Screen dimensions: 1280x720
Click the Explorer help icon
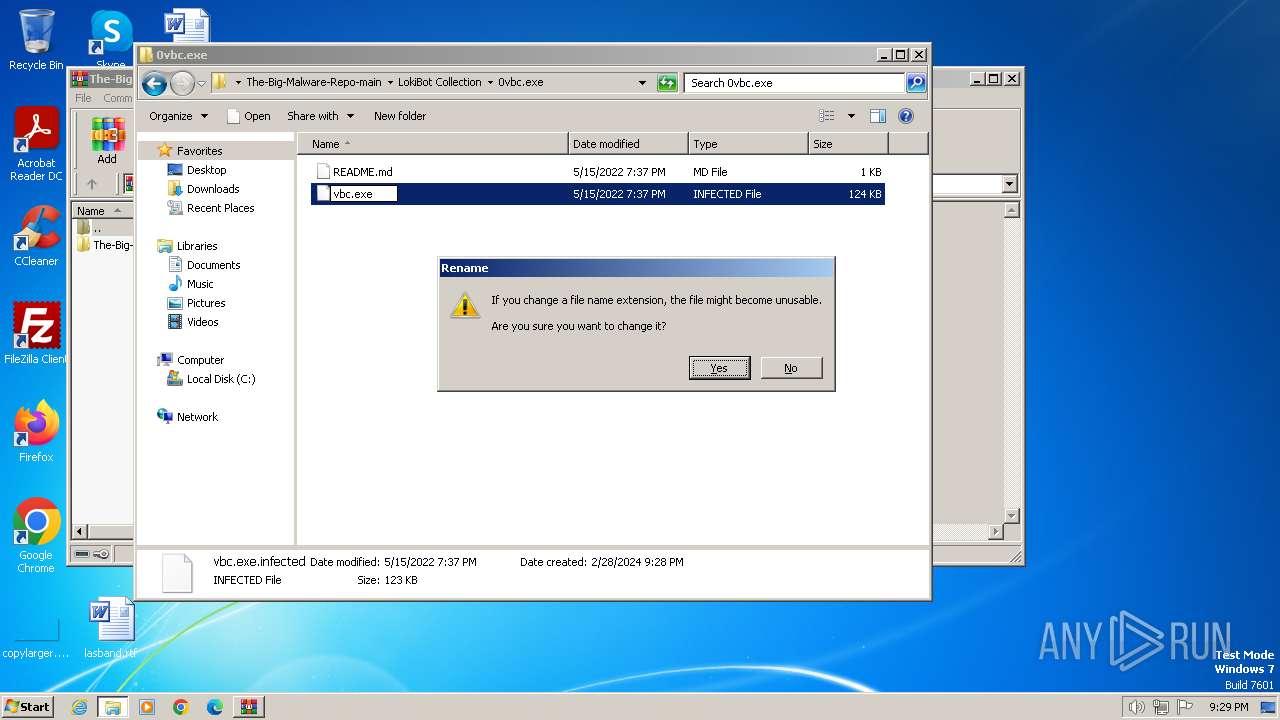(x=906, y=116)
